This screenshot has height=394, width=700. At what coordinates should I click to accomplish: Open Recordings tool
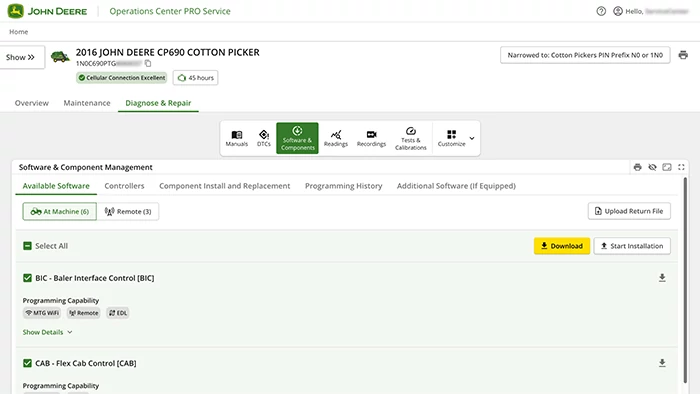[x=371, y=138]
